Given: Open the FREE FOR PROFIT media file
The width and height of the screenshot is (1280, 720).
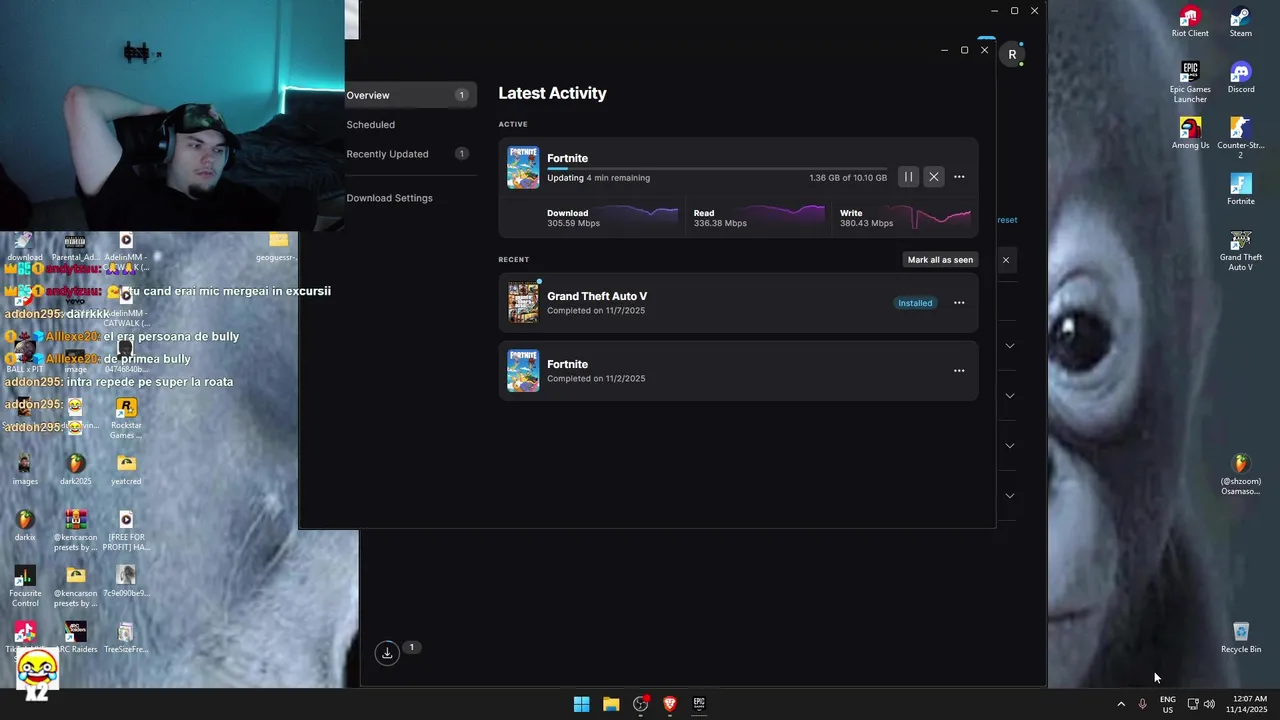Looking at the screenshot, I should tap(126, 531).
